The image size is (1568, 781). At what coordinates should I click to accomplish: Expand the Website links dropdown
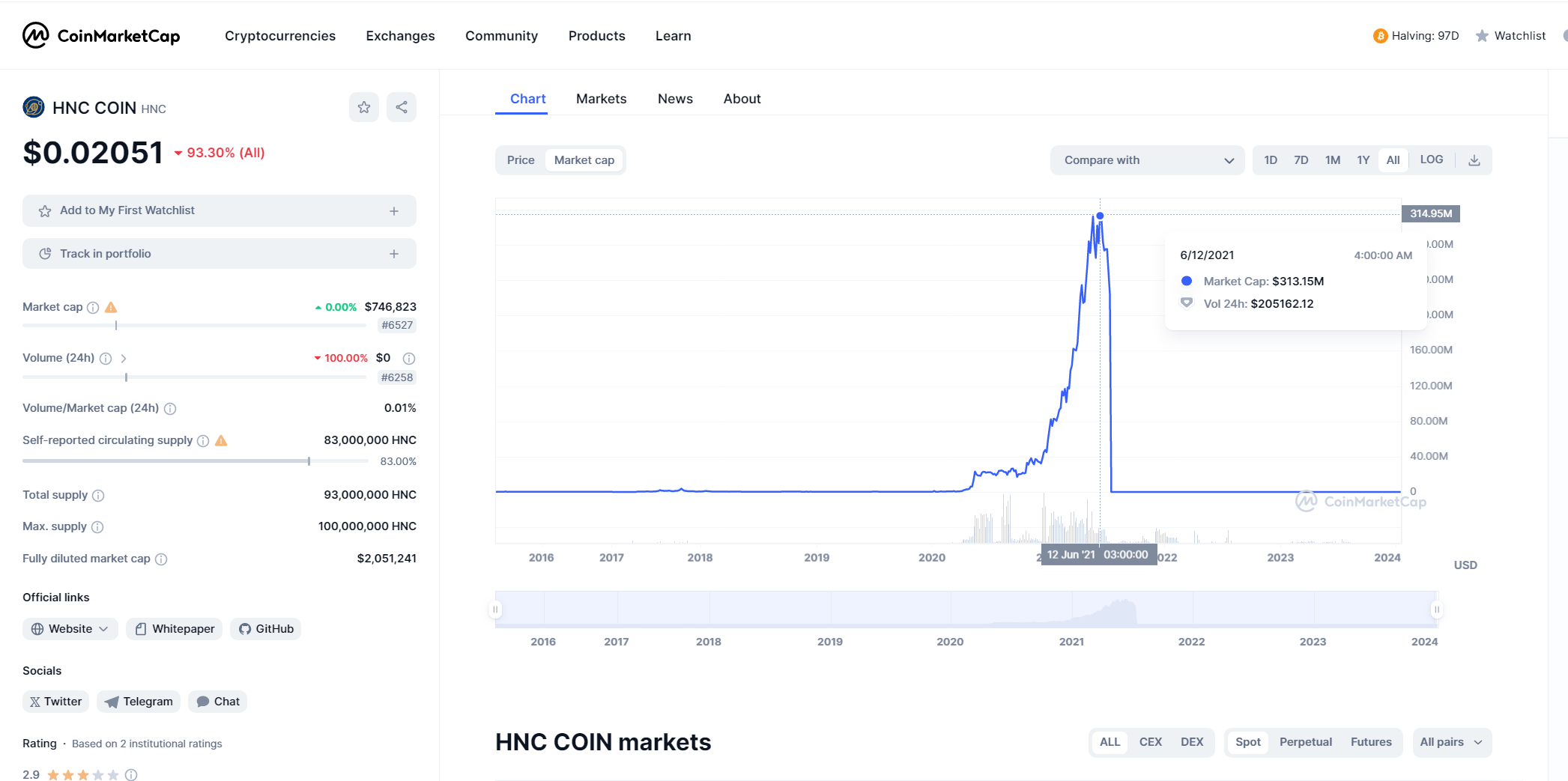(70, 629)
